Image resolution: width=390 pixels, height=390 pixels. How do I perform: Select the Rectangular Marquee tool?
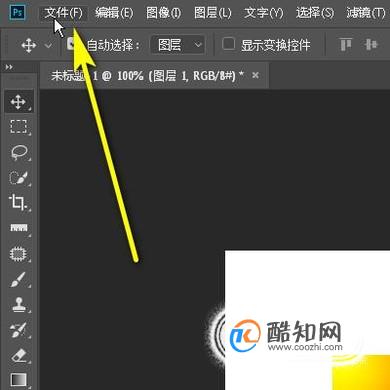19,127
